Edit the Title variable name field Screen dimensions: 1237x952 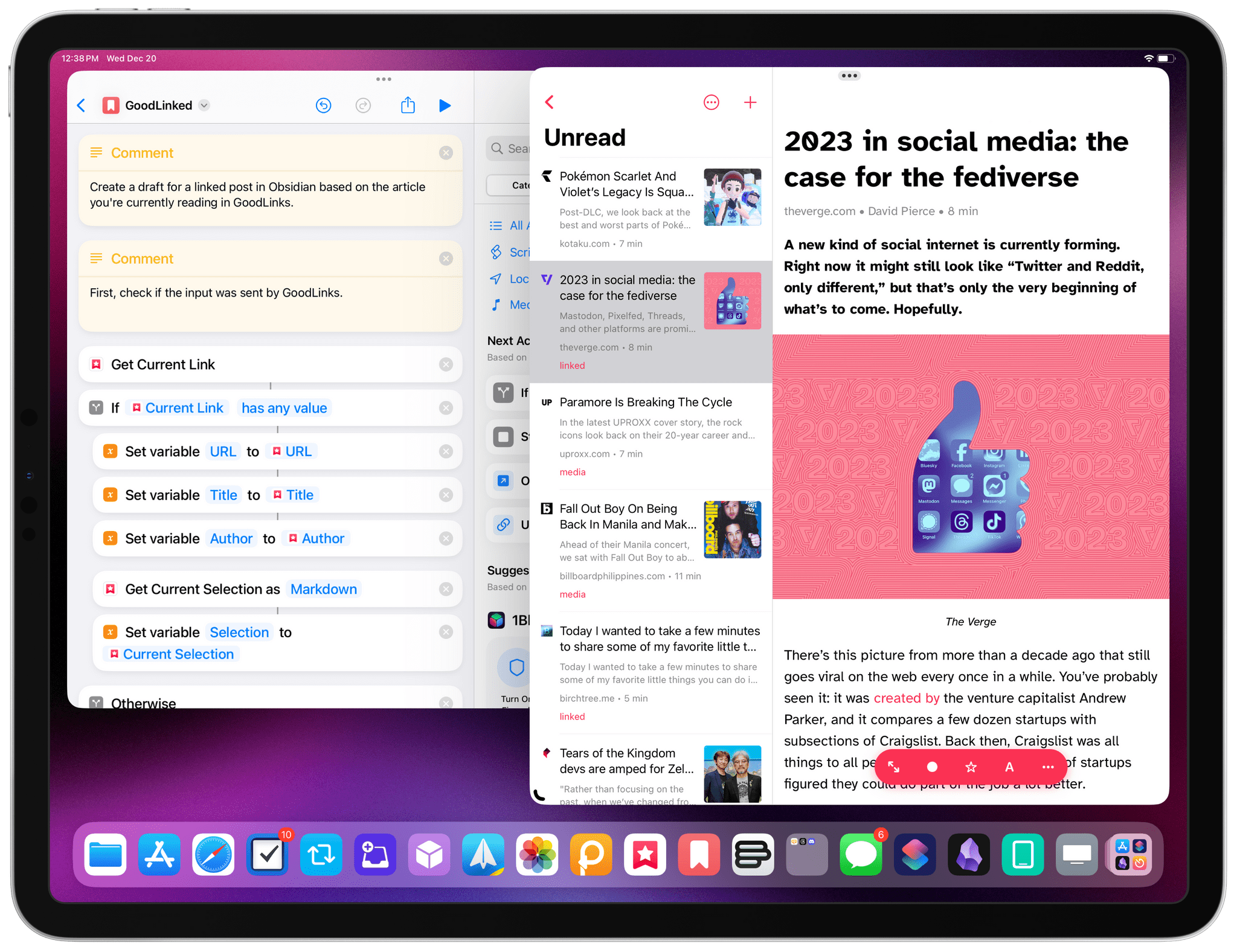pos(223,495)
